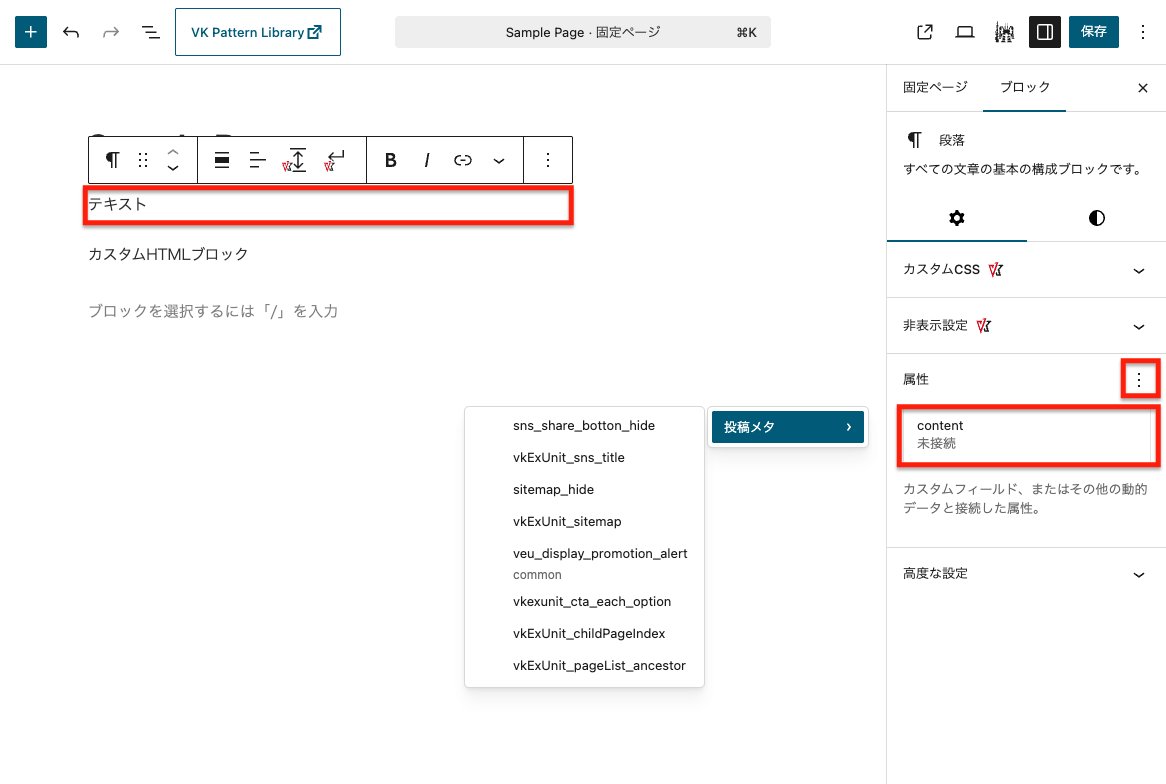Screen dimensions: 1166x784
Task: Click the VK line break icon
Action: [334, 160]
